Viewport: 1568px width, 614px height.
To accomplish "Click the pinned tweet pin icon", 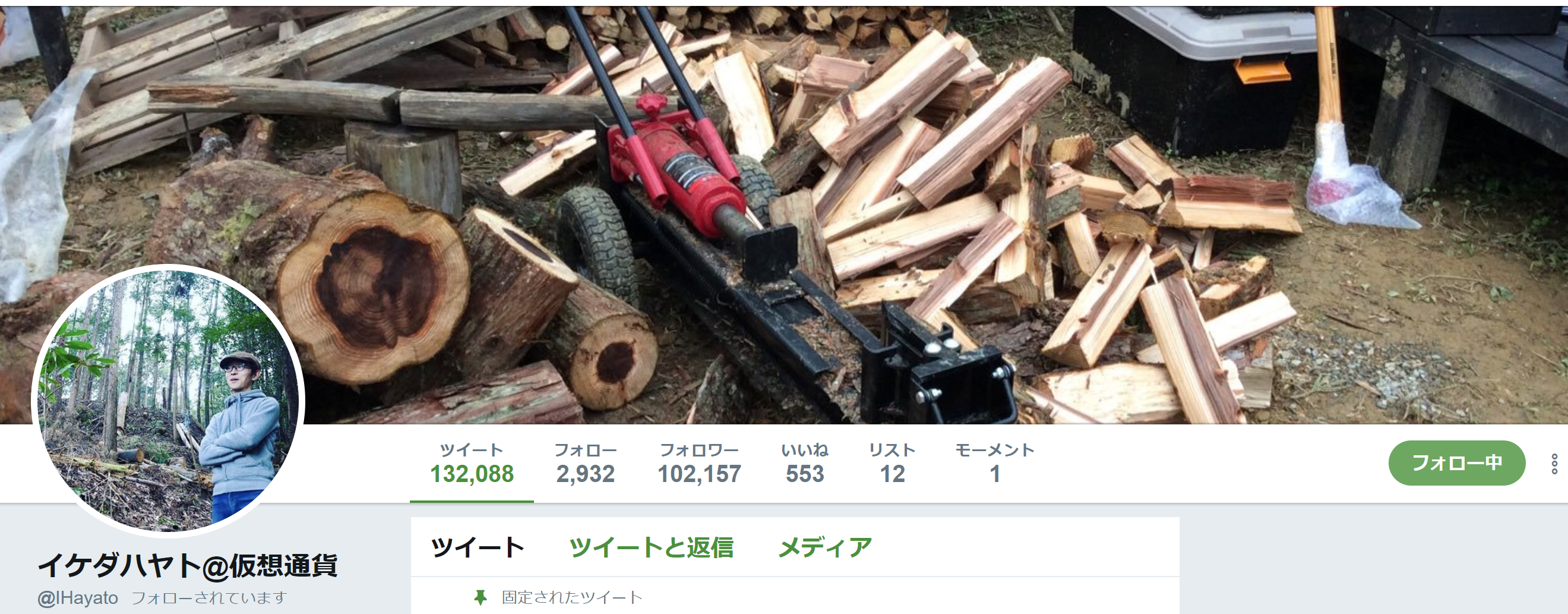I will coord(480,597).
